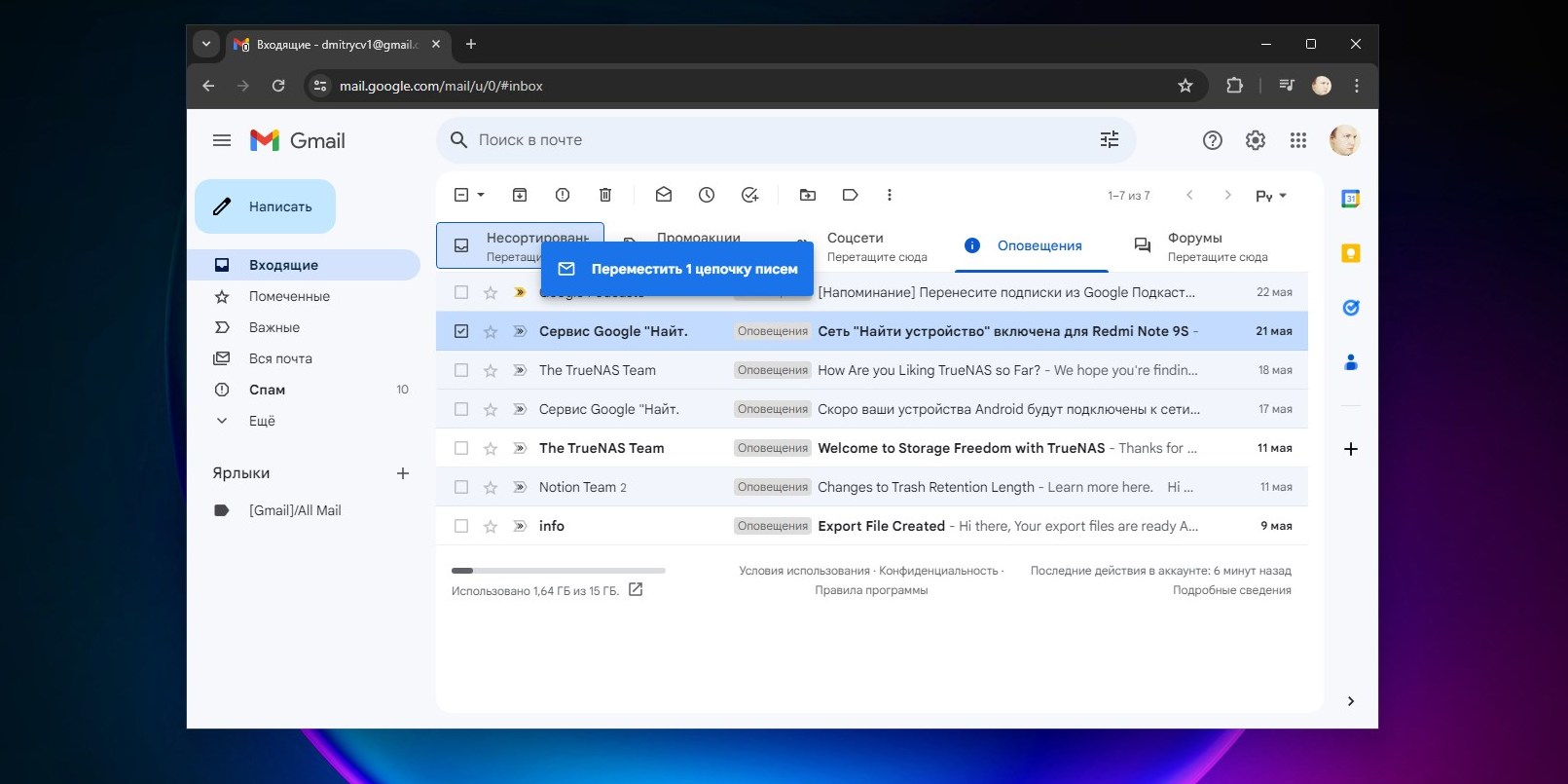
Task: Open the labels tag icon
Action: 851,195
